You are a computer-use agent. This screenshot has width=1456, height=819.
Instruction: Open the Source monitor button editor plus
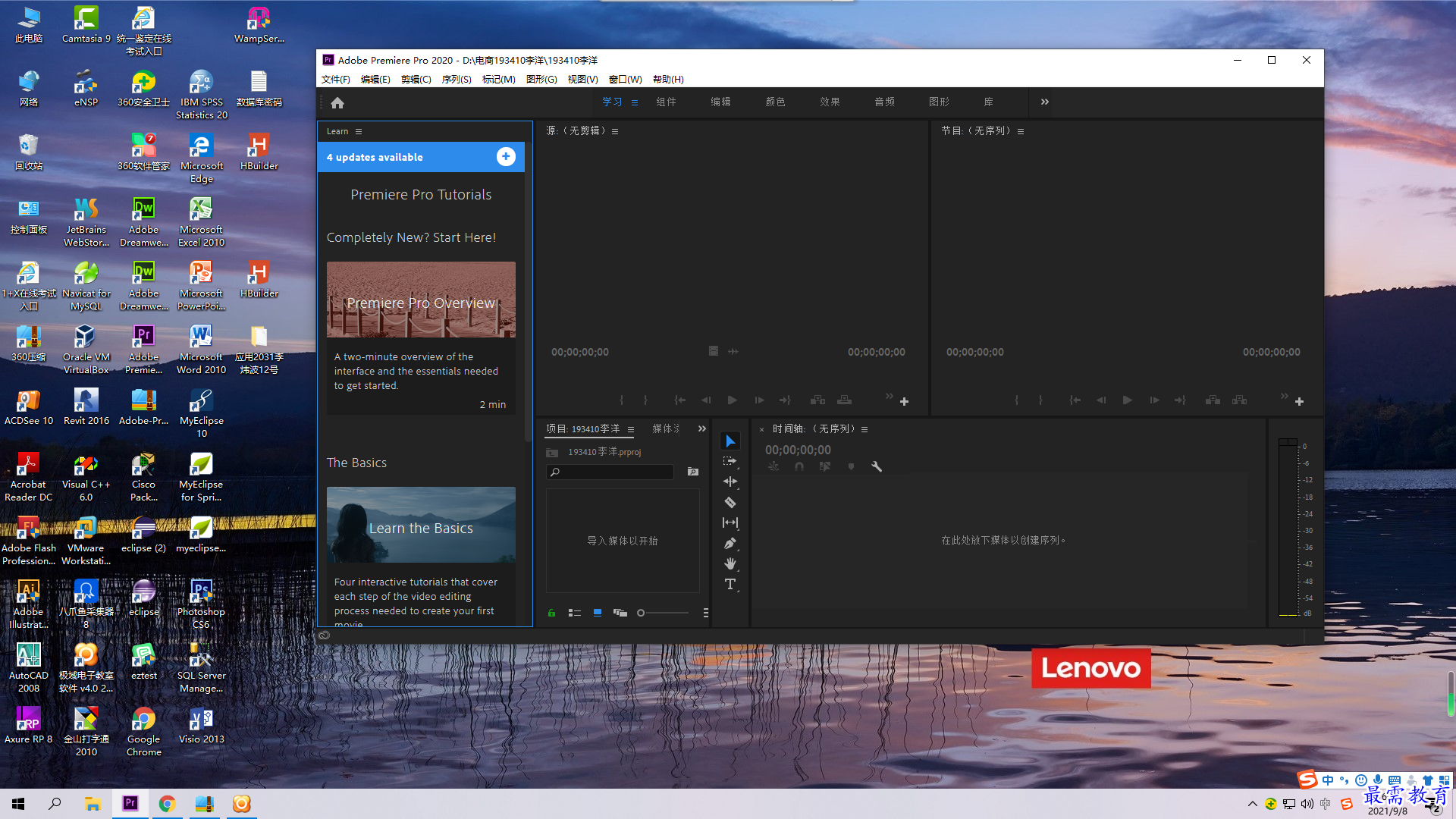(904, 401)
